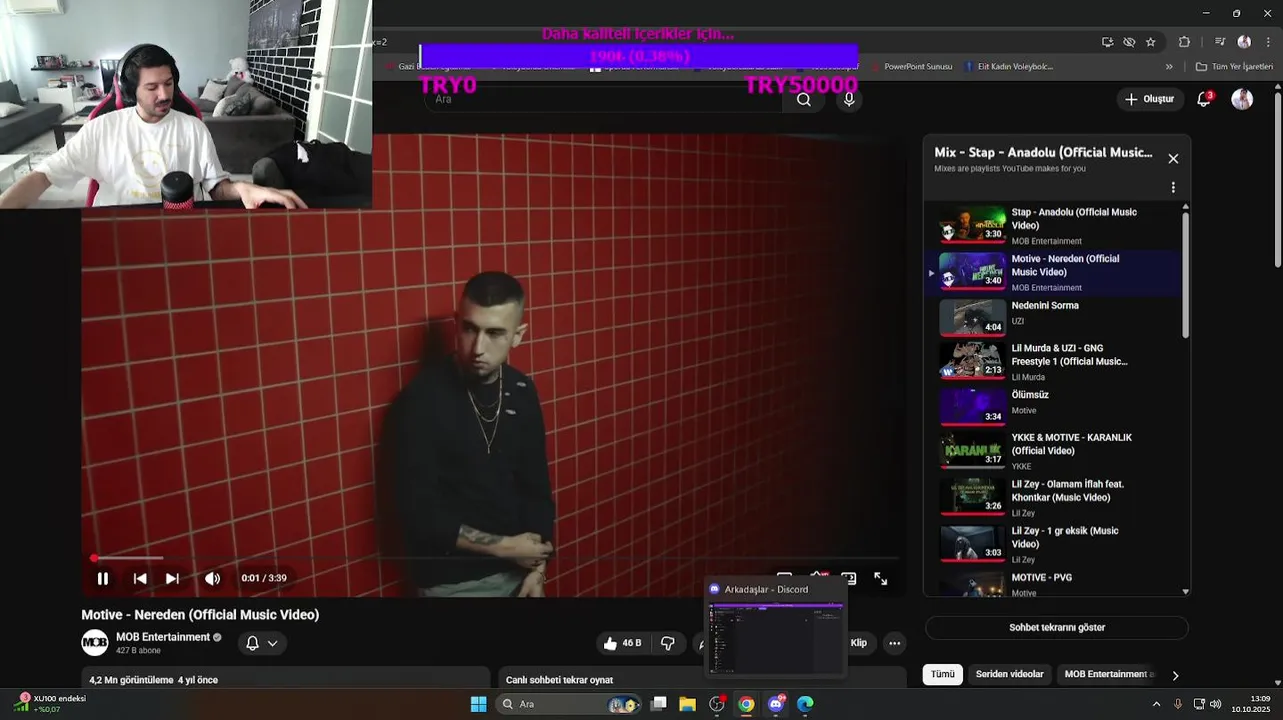Open the Elit Kadın Voleybolc... bookmark

(1008, 67)
